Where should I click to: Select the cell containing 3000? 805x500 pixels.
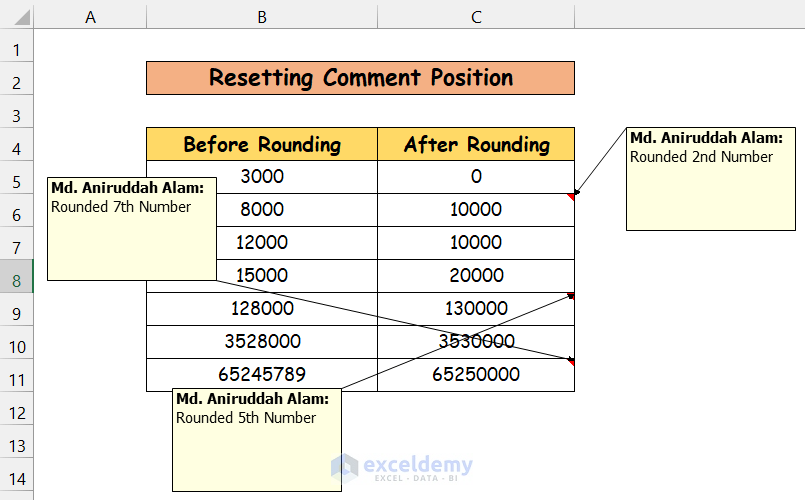point(262,177)
